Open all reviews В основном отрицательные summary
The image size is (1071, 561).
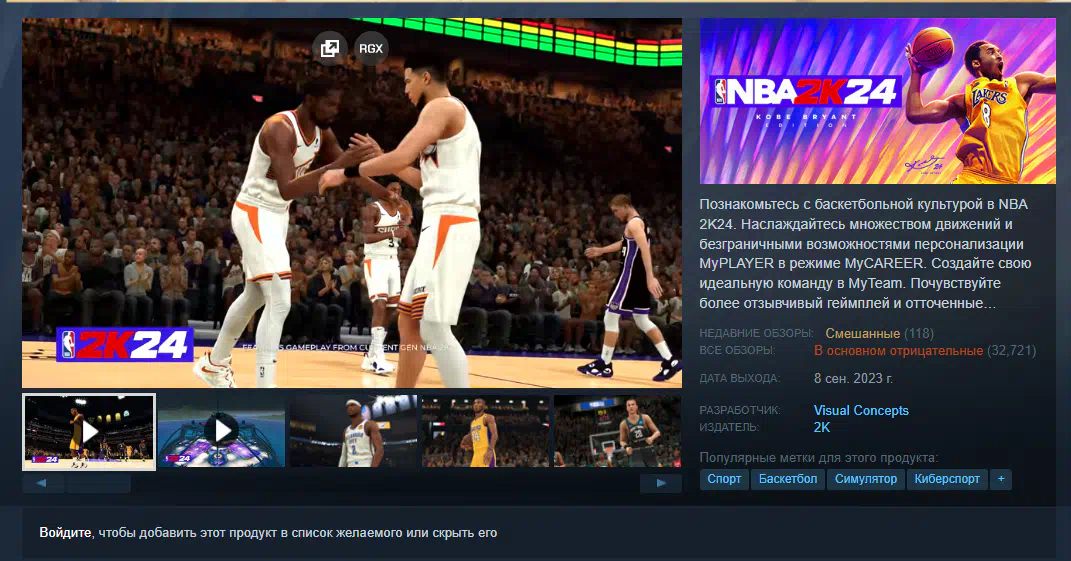point(898,351)
